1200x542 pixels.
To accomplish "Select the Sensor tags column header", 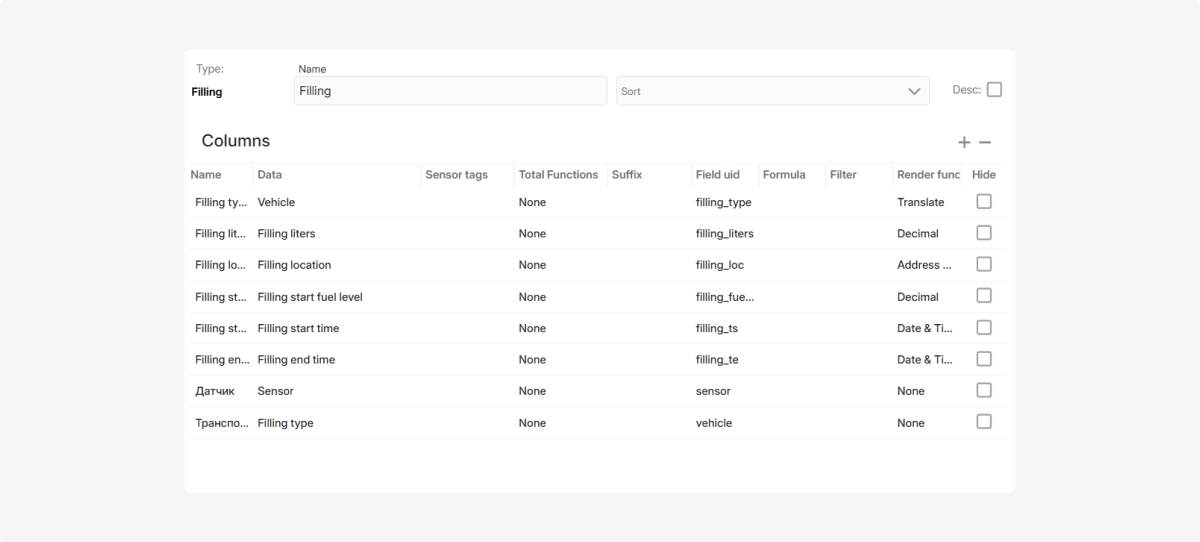I will tap(457, 174).
